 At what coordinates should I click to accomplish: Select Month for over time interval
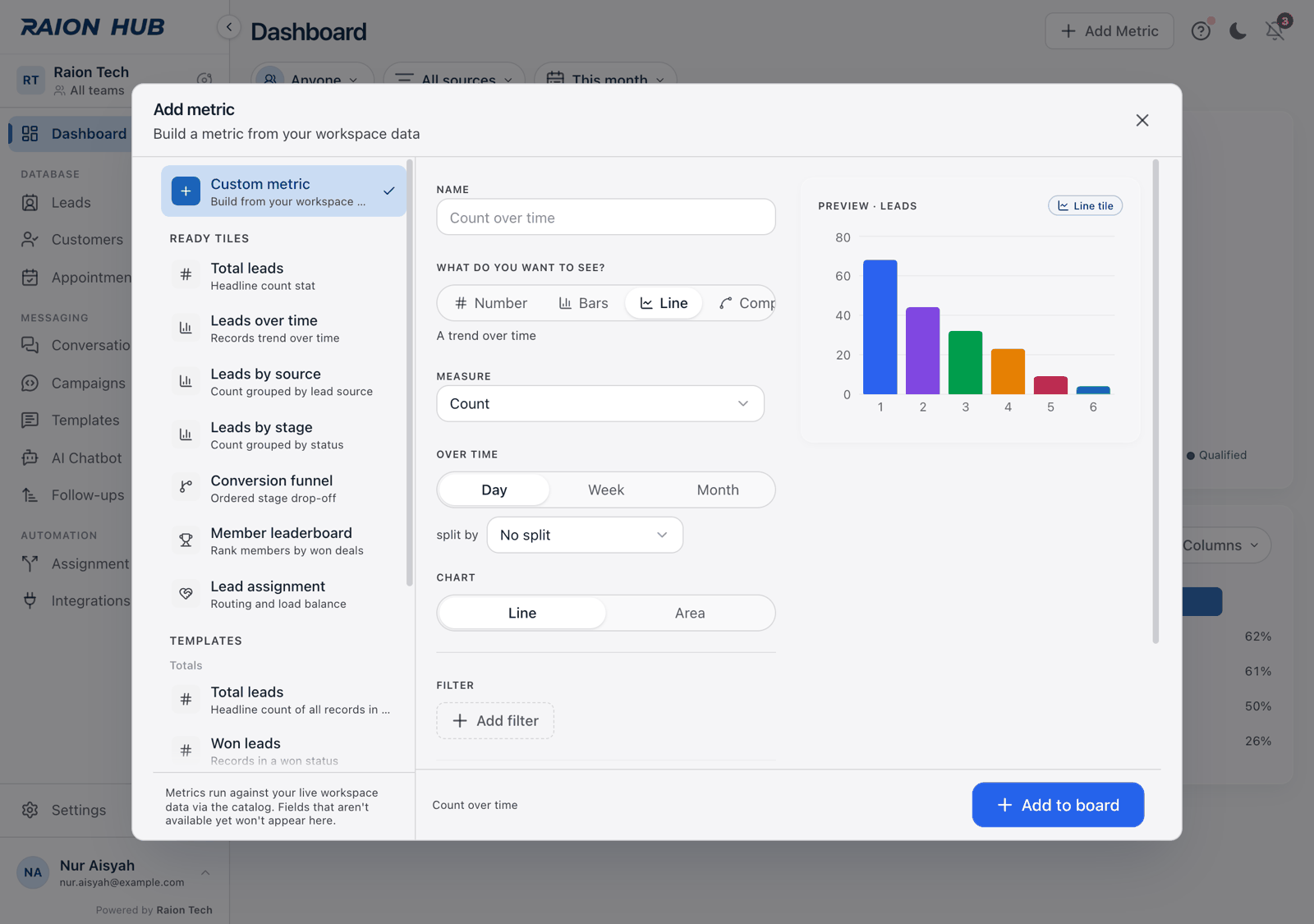point(718,490)
